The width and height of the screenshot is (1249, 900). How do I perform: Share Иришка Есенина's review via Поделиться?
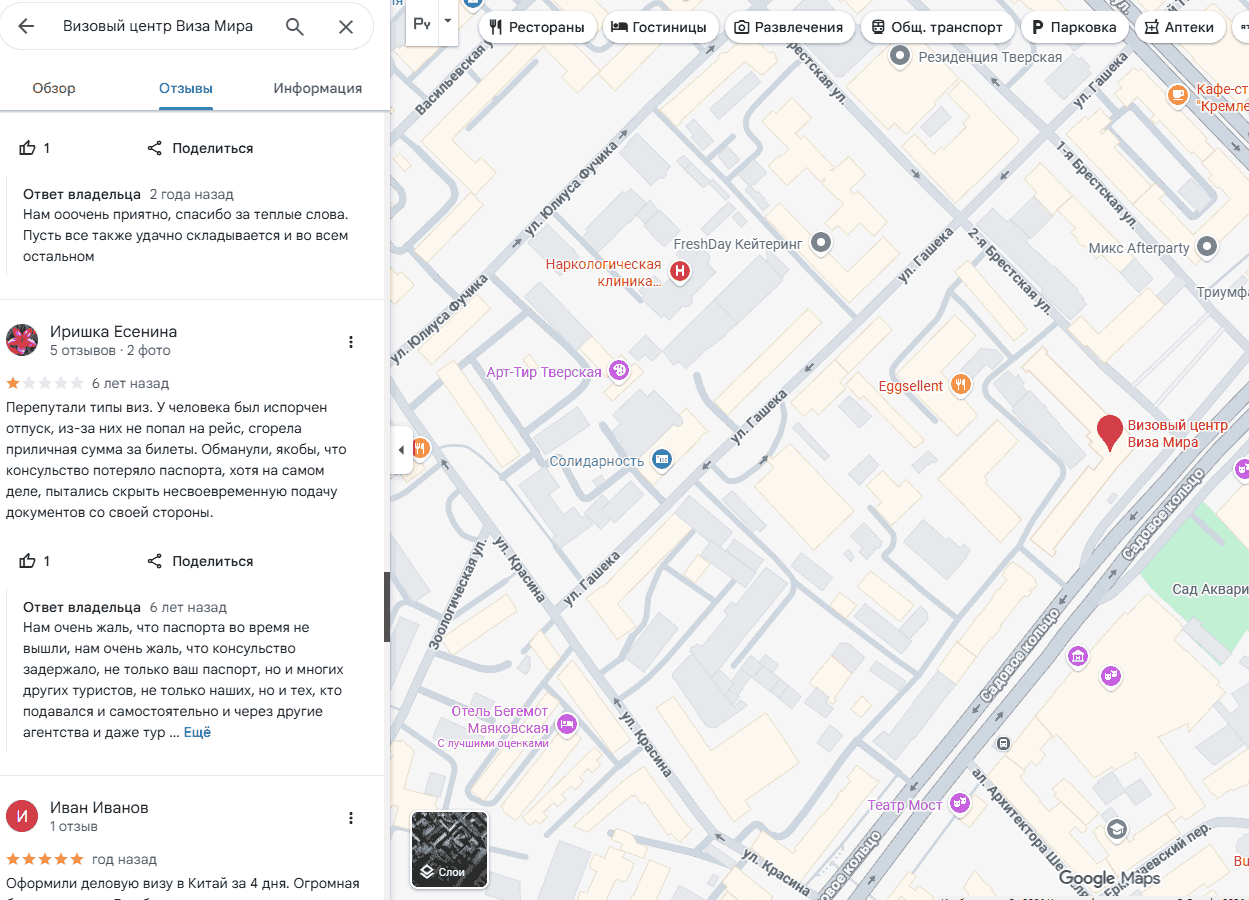(200, 561)
